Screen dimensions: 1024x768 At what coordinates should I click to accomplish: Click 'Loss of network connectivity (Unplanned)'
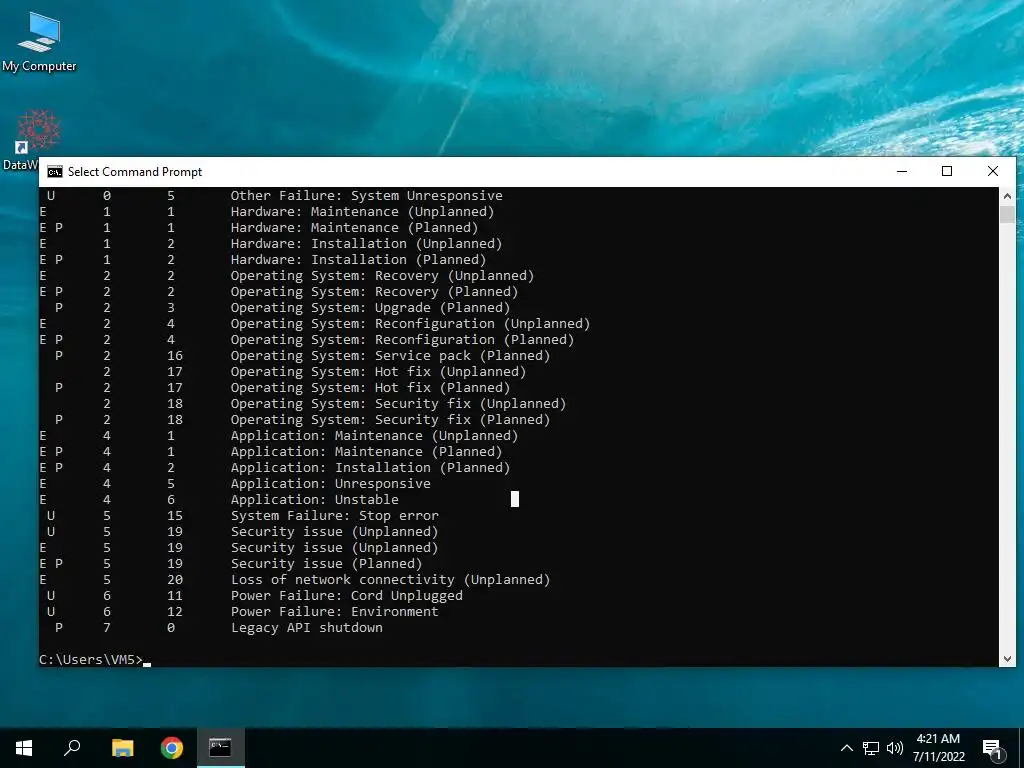[390, 579]
